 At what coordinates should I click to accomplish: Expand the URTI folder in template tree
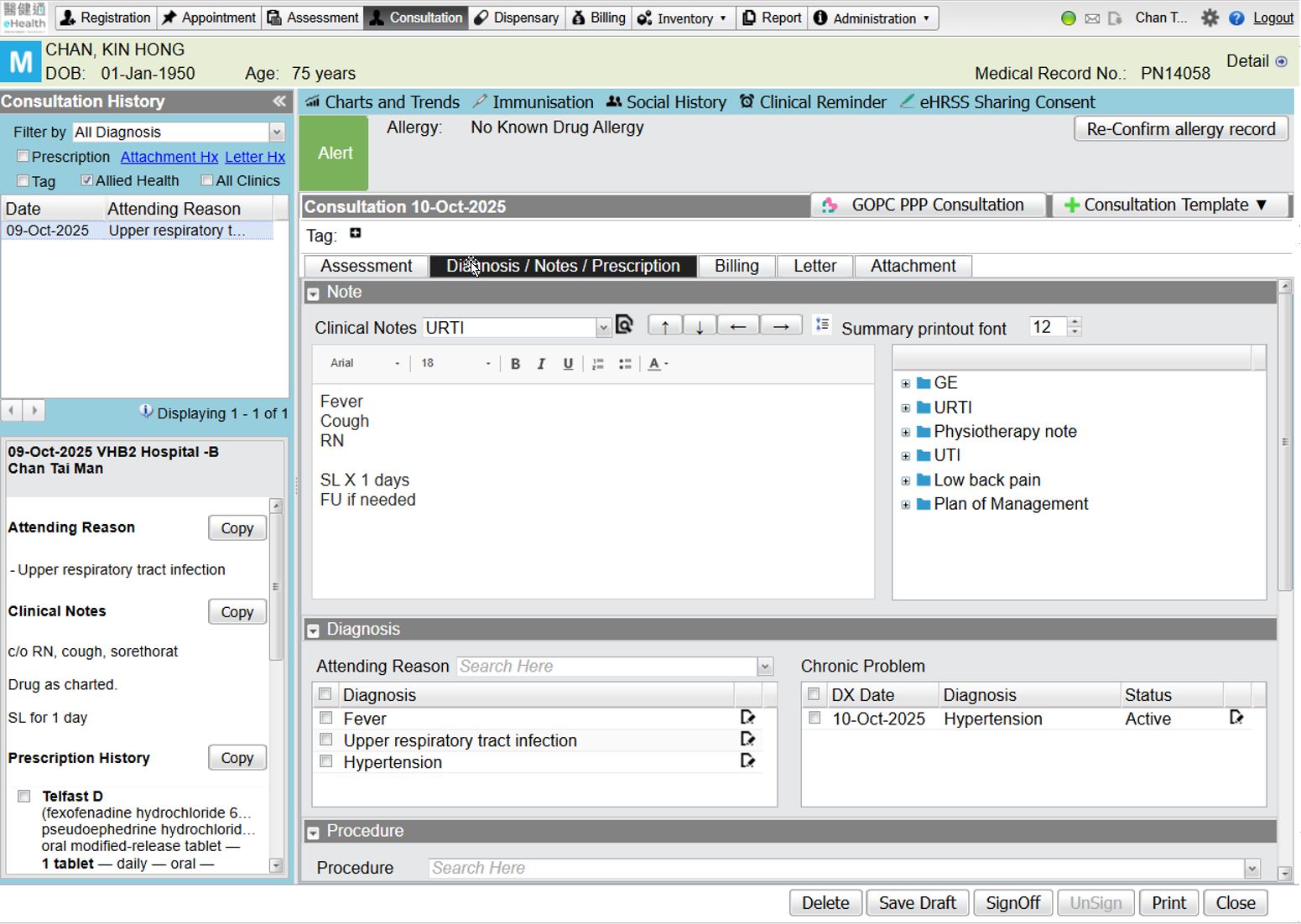(906, 408)
